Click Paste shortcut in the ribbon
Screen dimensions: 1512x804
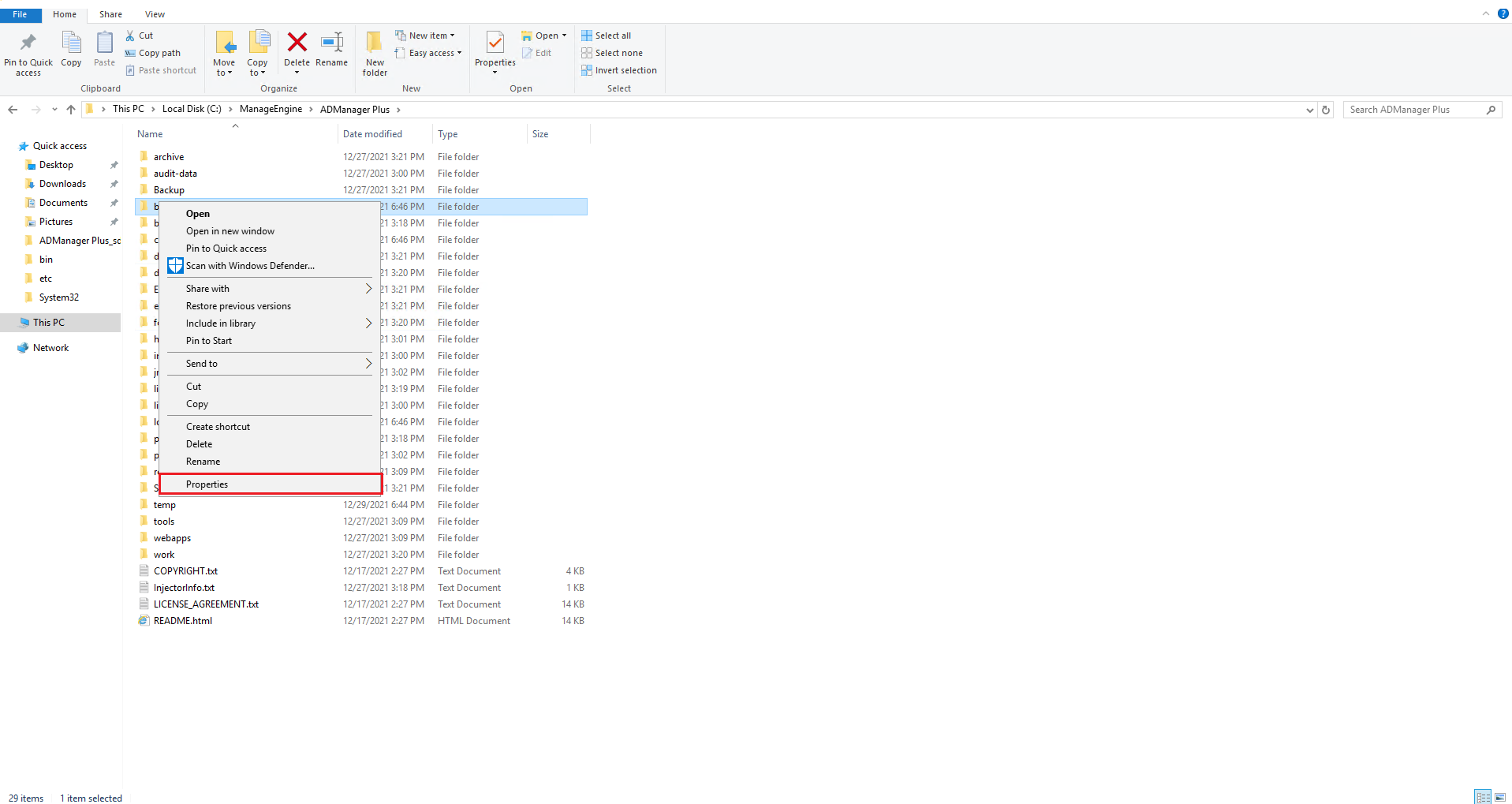click(x=161, y=70)
